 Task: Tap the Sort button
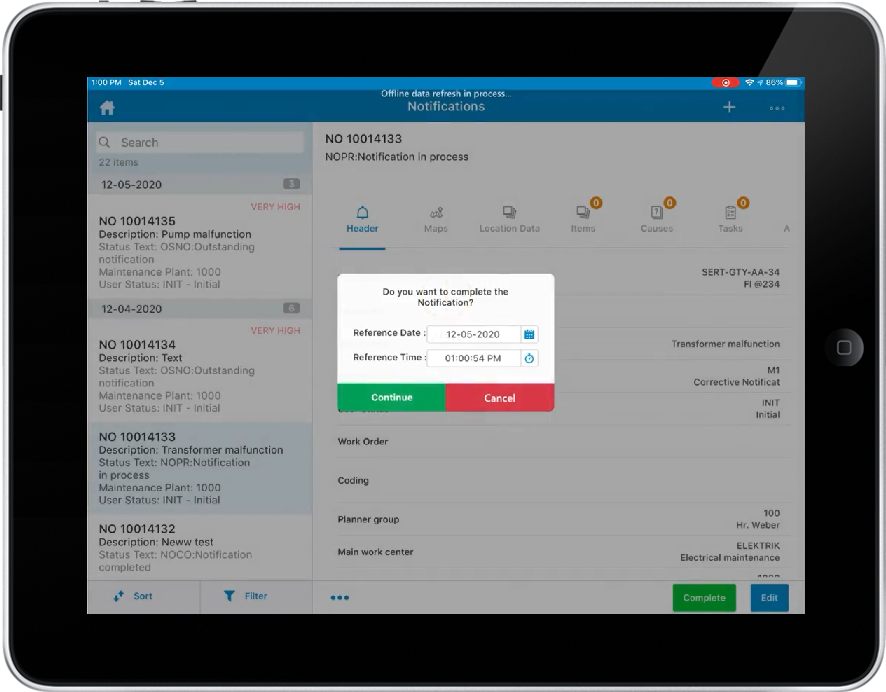134,596
